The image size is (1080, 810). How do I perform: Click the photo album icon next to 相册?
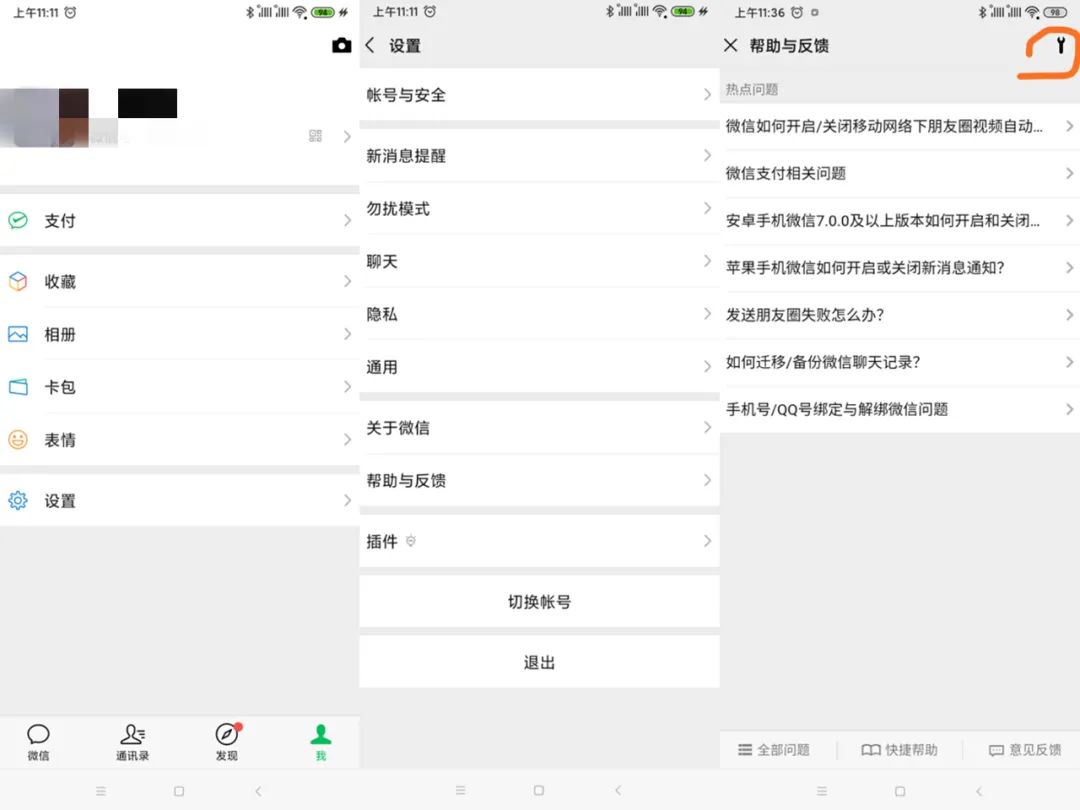coord(18,334)
